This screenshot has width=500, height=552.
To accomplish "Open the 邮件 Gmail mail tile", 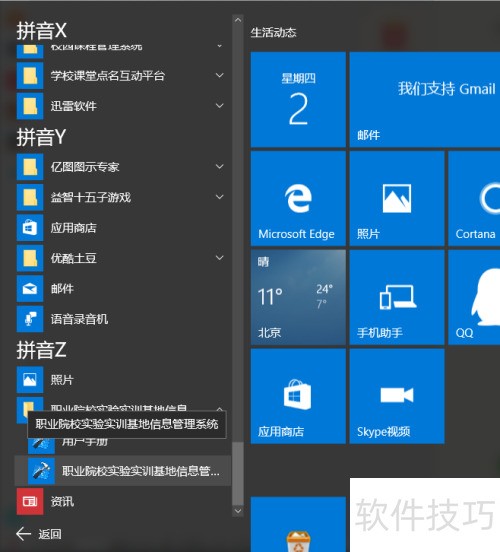I will tap(425, 99).
